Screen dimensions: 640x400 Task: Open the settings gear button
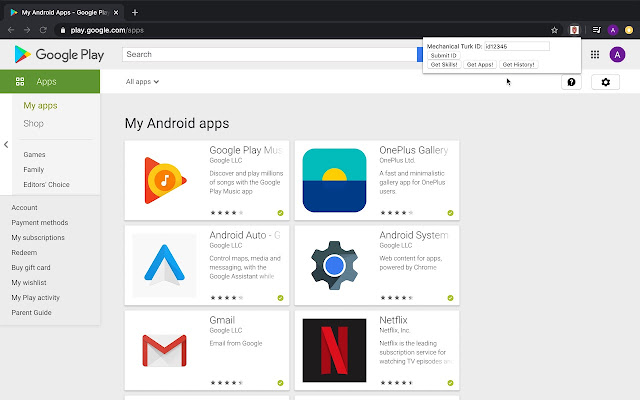605,82
